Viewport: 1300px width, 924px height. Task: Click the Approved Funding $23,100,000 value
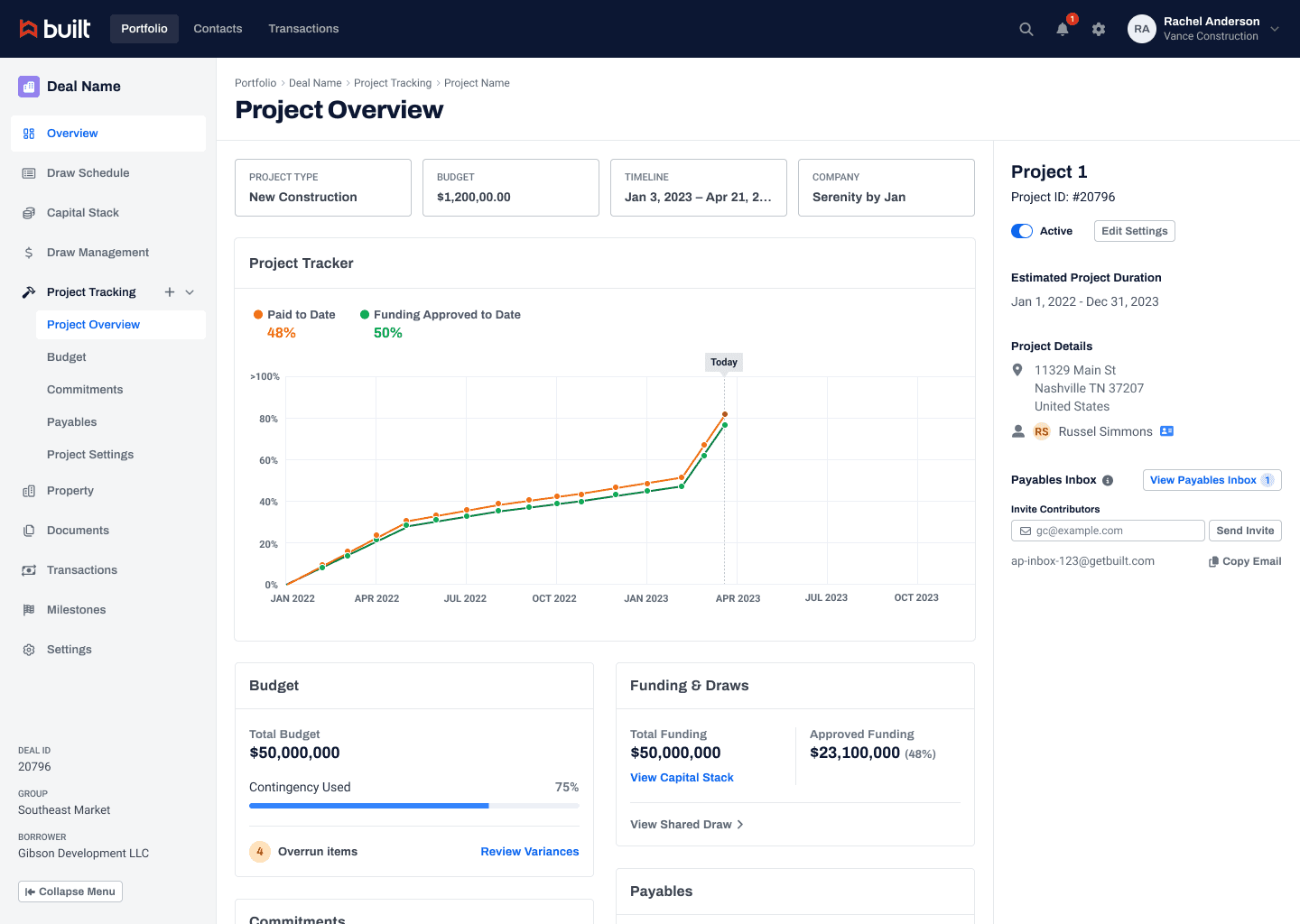855,753
